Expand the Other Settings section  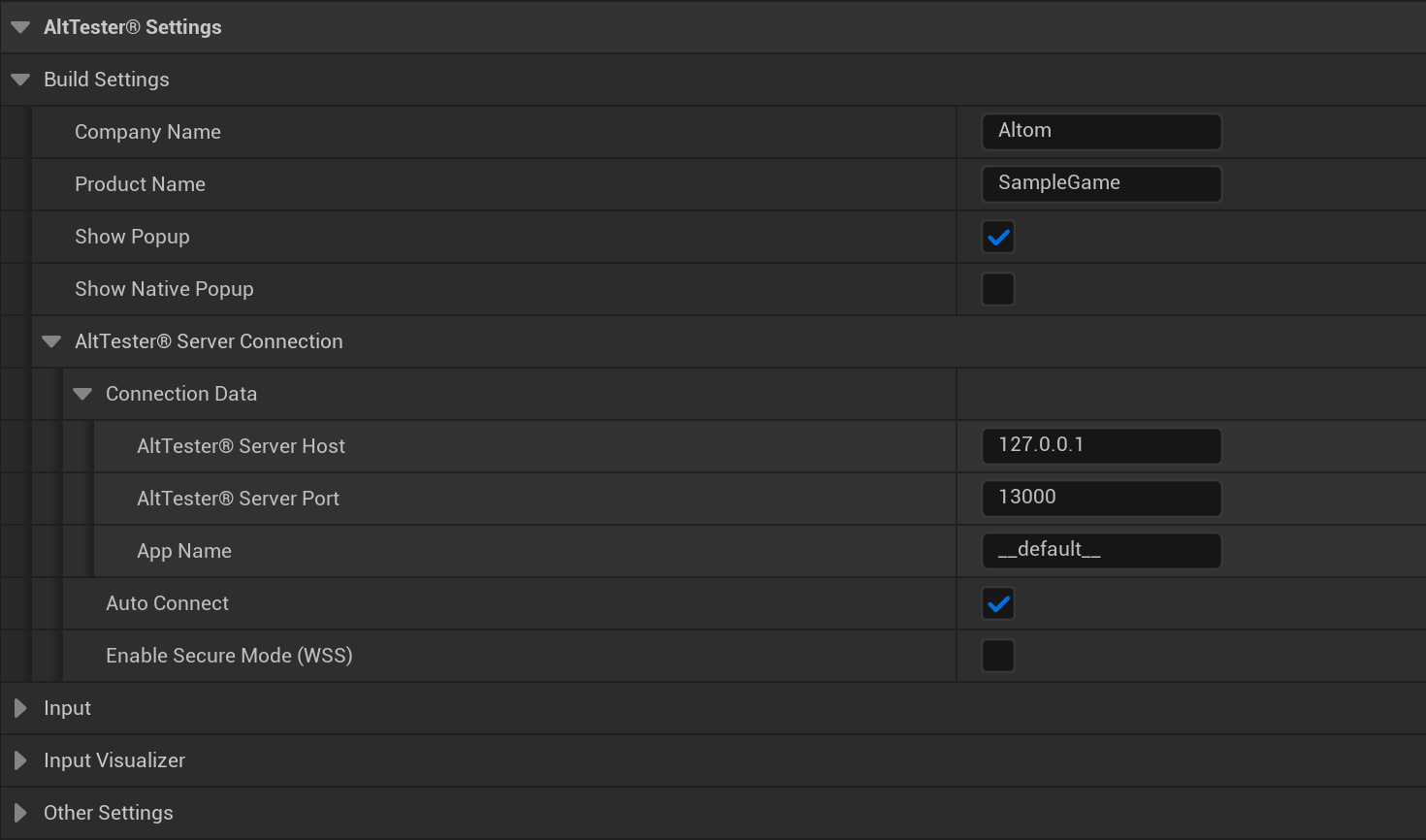pyautogui.click(x=20, y=812)
